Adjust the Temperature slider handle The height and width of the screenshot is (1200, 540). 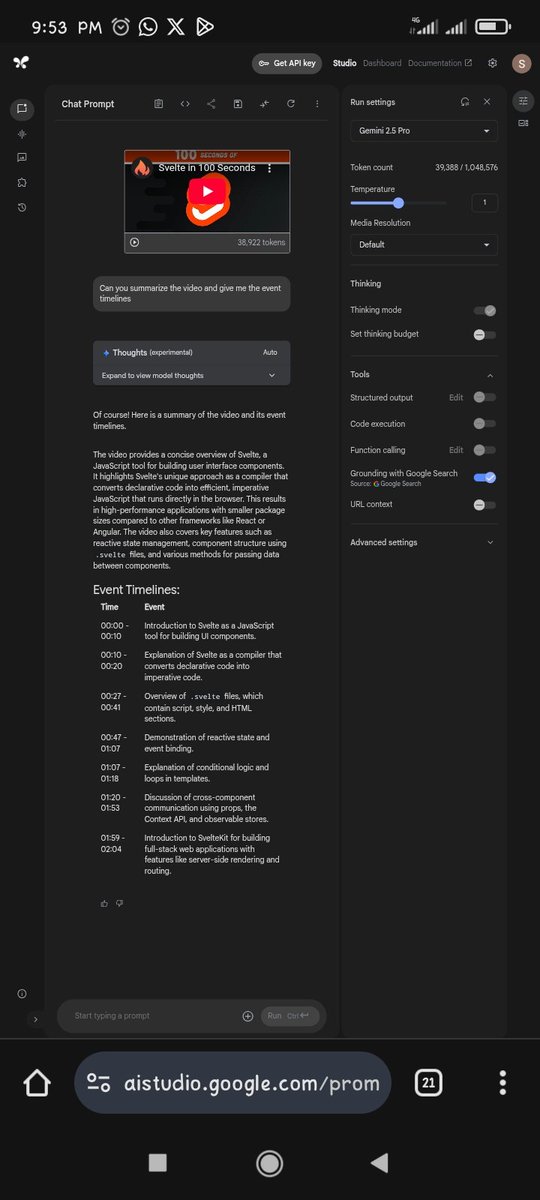(399, 203)
